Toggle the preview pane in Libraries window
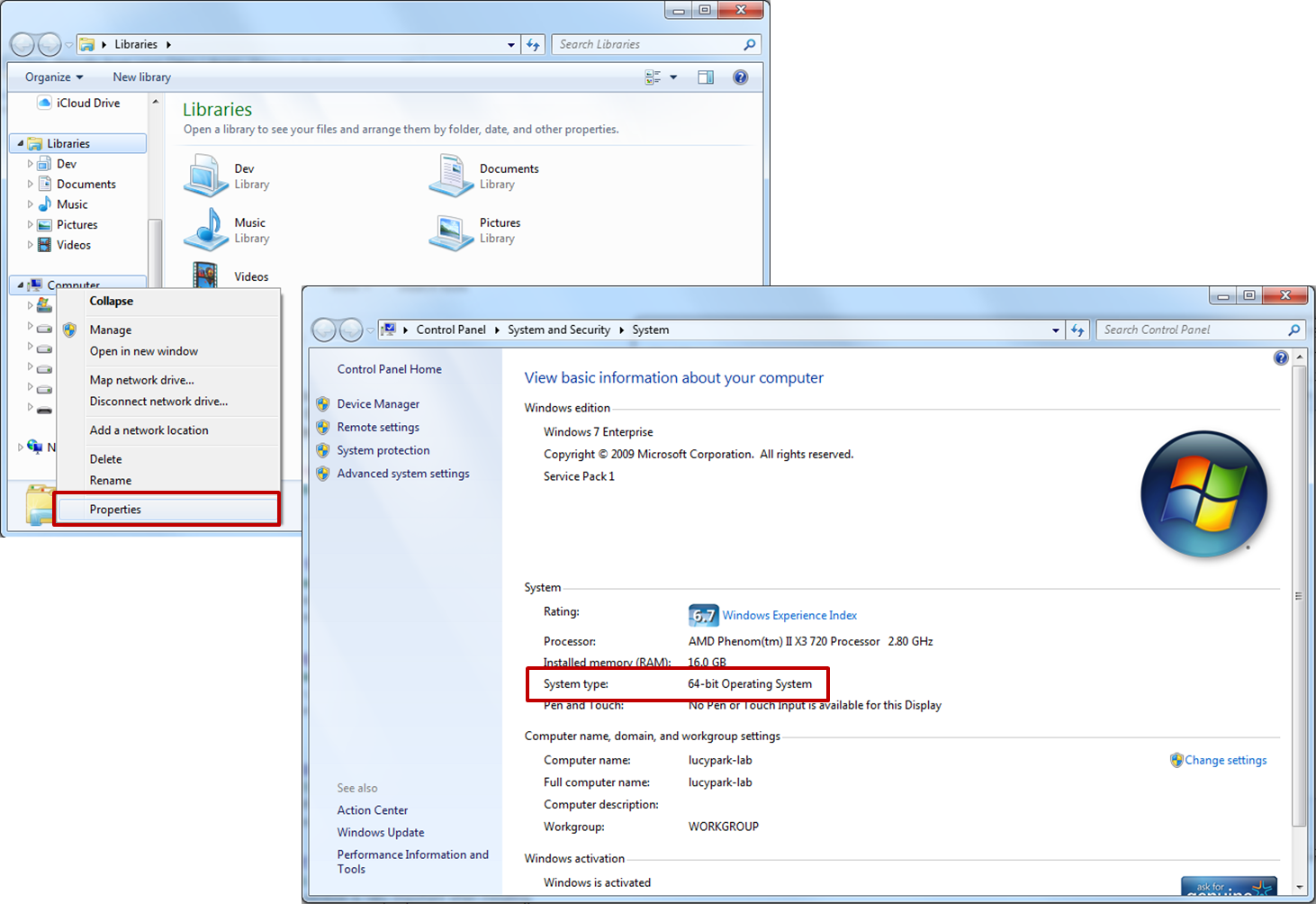 (x=706, y=77)
